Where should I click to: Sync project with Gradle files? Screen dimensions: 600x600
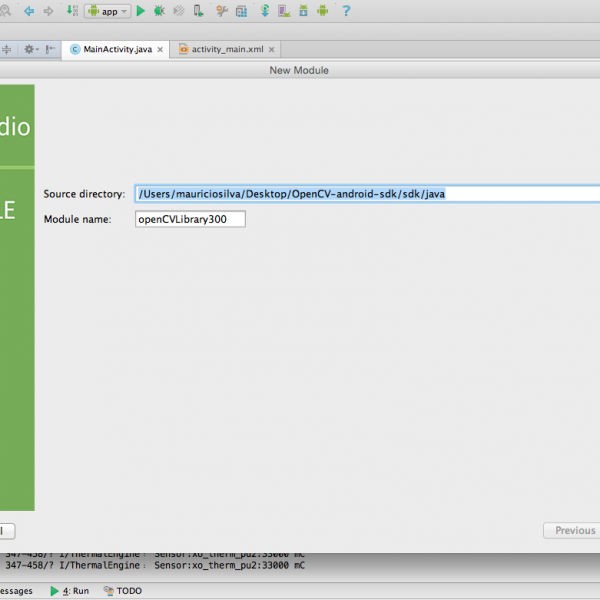click(x=265, y=11)
